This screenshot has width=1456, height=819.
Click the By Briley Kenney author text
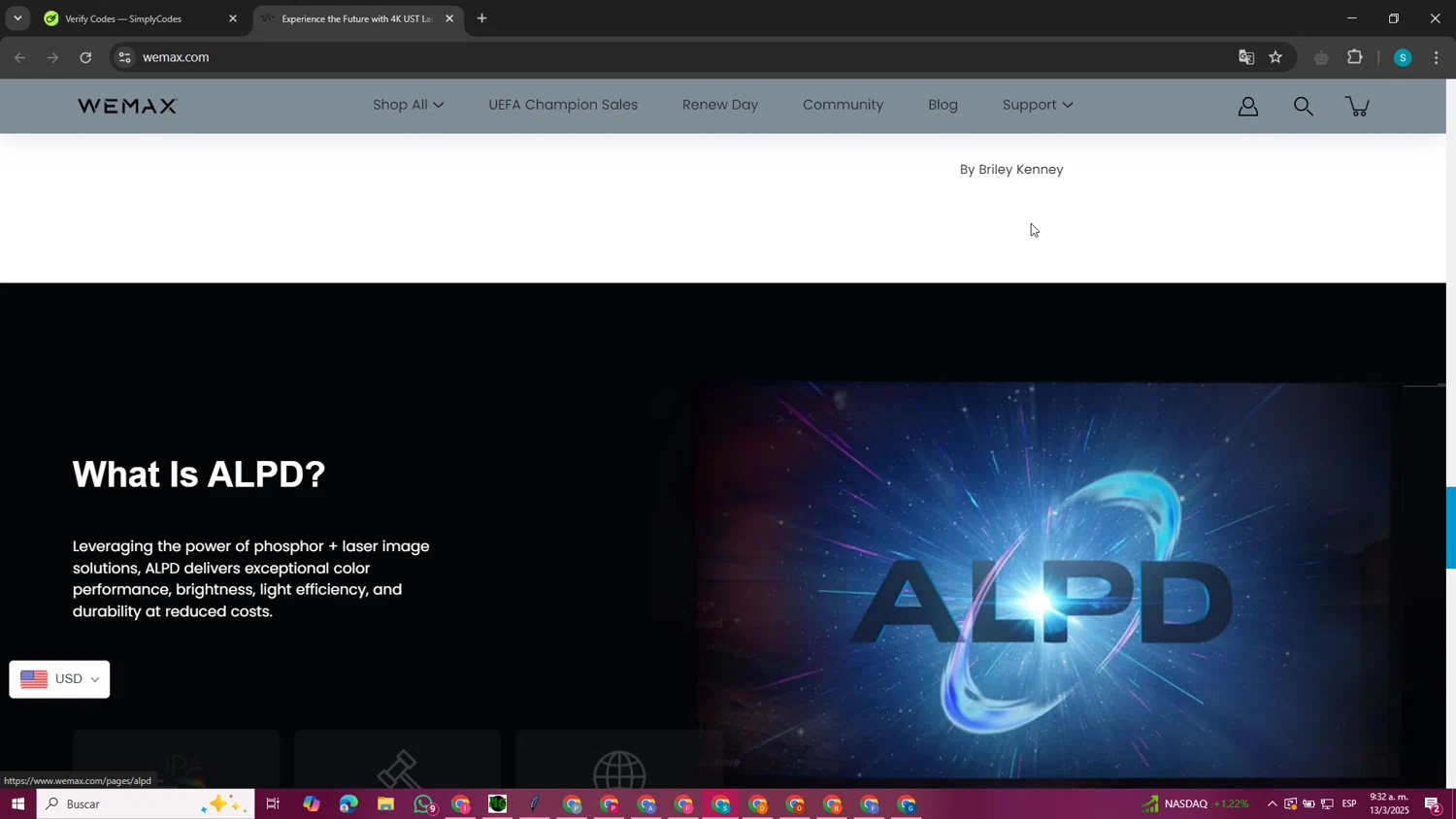click(x=1011, y=170)
